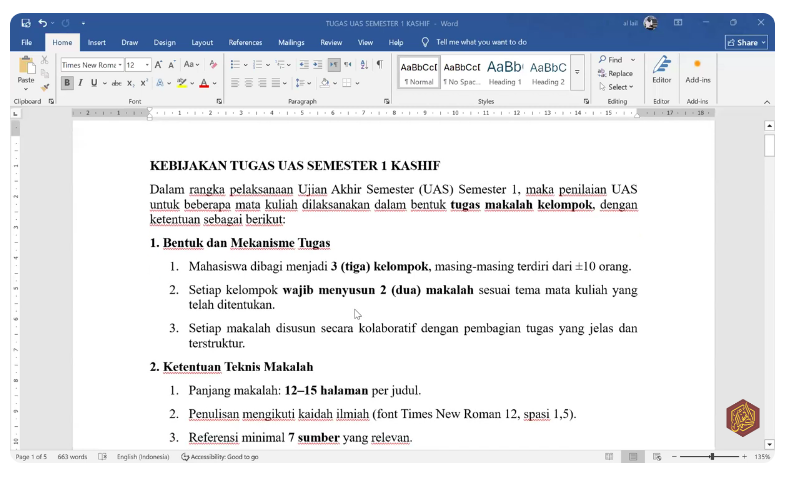Screen dimensions: 786x479
Task: Click the Clear All Formatting icon
Action: coord(212,64)
